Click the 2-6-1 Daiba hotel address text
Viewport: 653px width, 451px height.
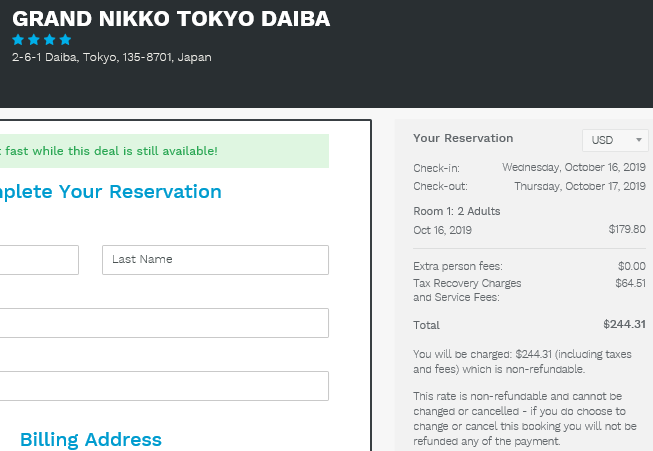(112, 57)
